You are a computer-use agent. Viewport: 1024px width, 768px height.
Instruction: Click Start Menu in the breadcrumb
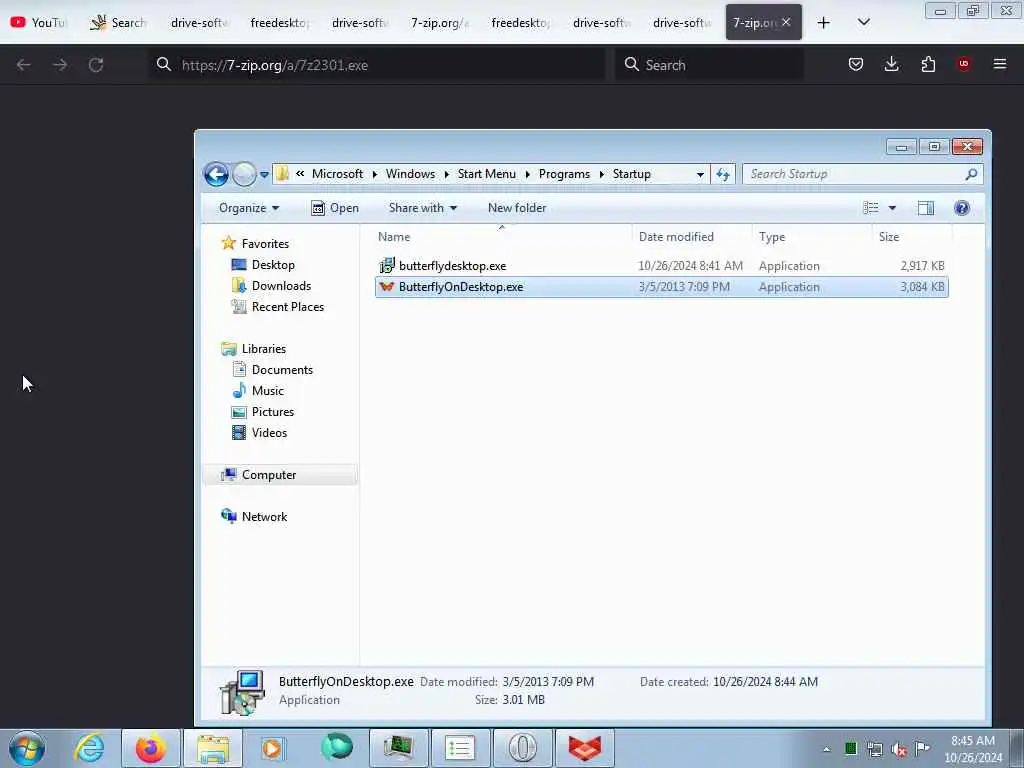[x=487, y=174]
